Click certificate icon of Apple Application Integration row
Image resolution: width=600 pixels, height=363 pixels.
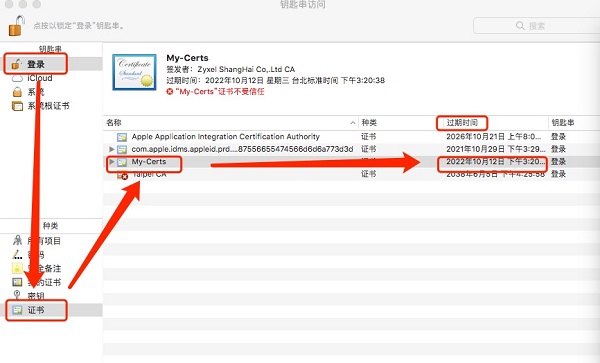coord(122,137)
